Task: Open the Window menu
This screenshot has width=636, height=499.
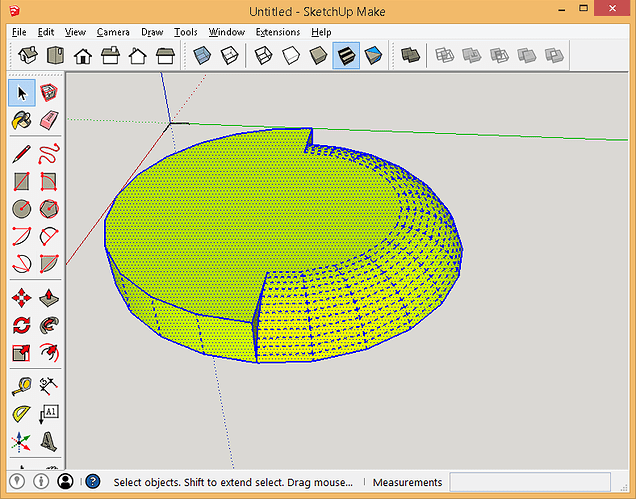Action: coord(227,32)
